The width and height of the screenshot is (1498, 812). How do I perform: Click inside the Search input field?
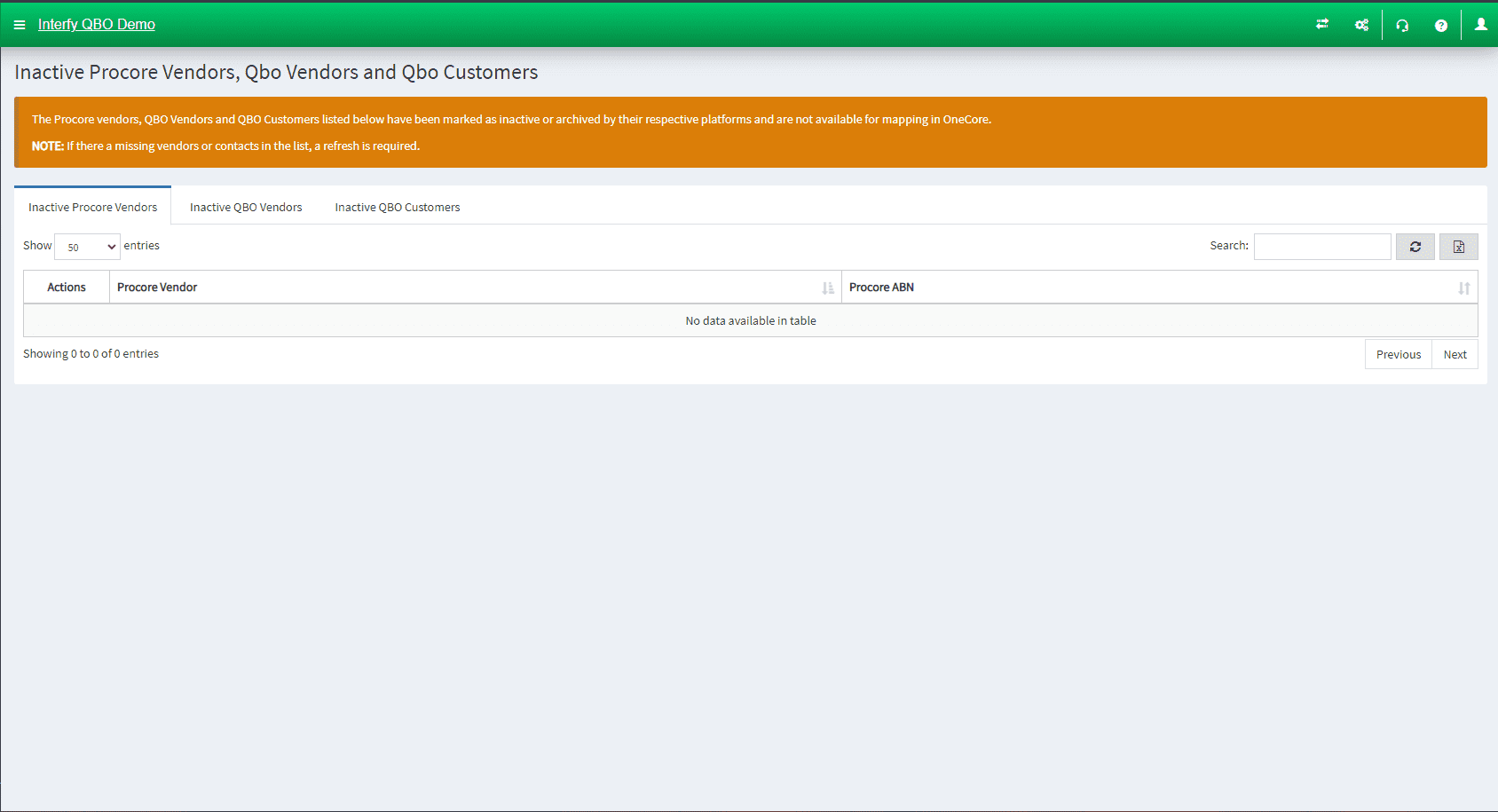pyautogui.click(x=1321, y=246)
